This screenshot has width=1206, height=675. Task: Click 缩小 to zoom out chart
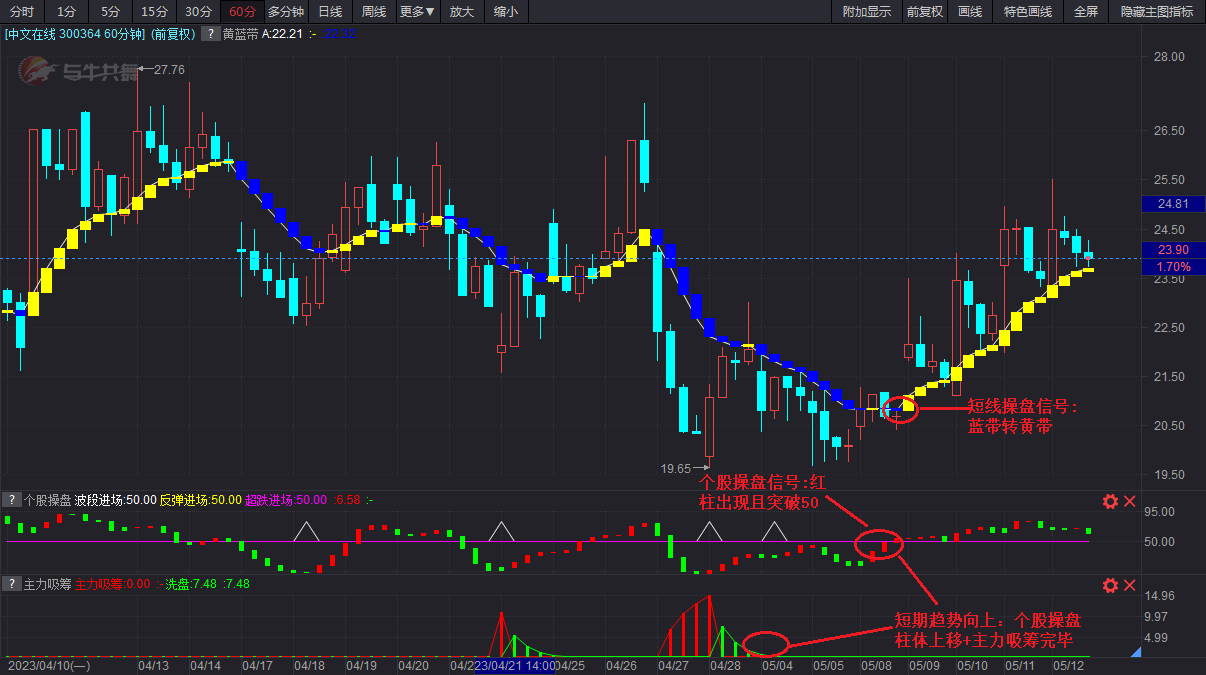click(506, 12)
